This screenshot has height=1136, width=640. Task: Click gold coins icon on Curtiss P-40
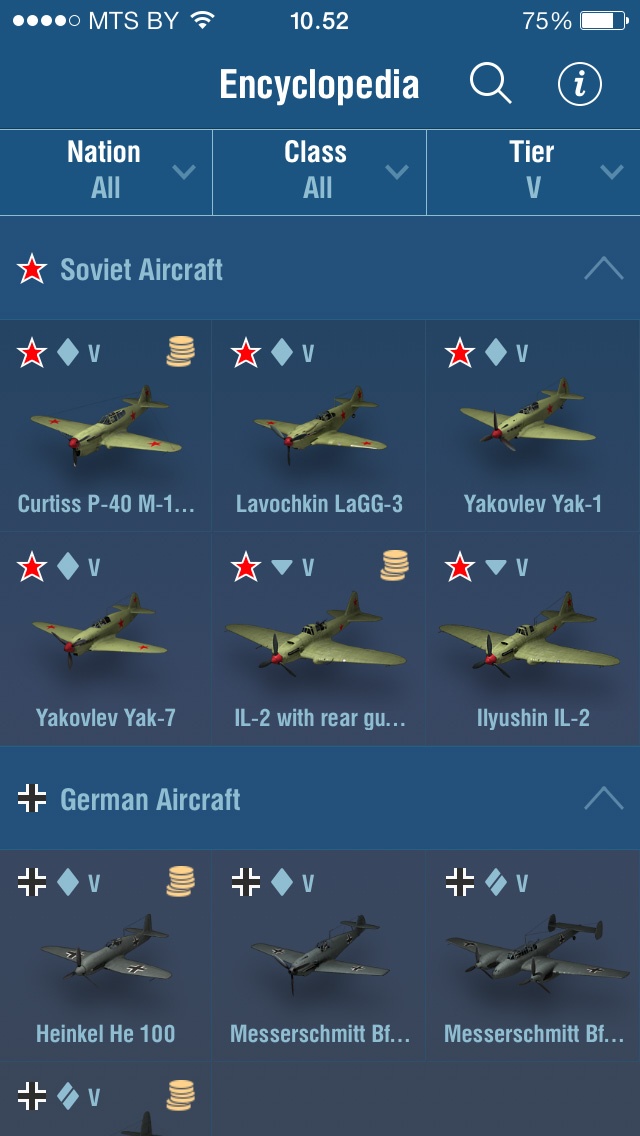(x=180, y=352)
